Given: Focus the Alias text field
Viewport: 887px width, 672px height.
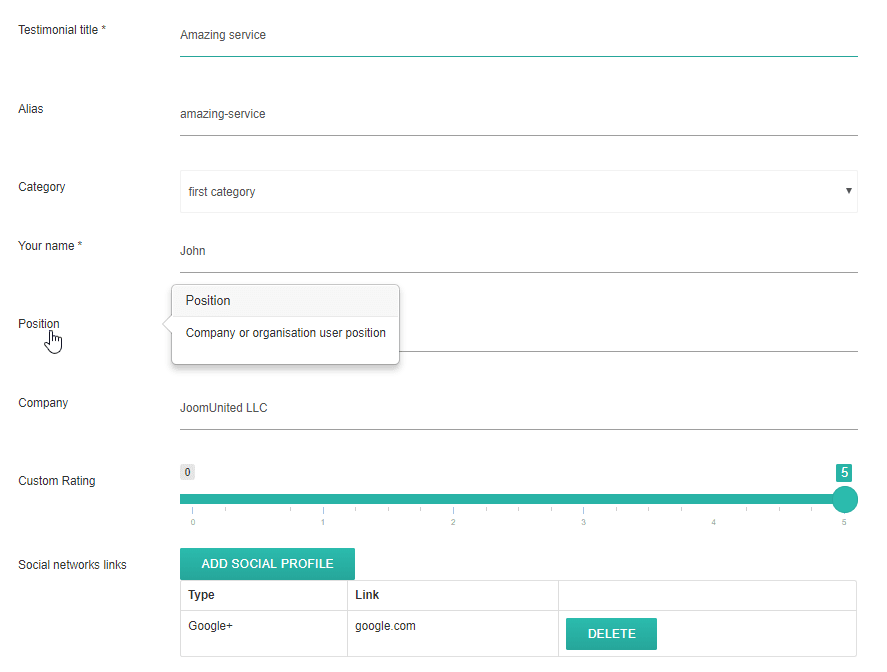Looking at the screenshot, I should point(518,114).
